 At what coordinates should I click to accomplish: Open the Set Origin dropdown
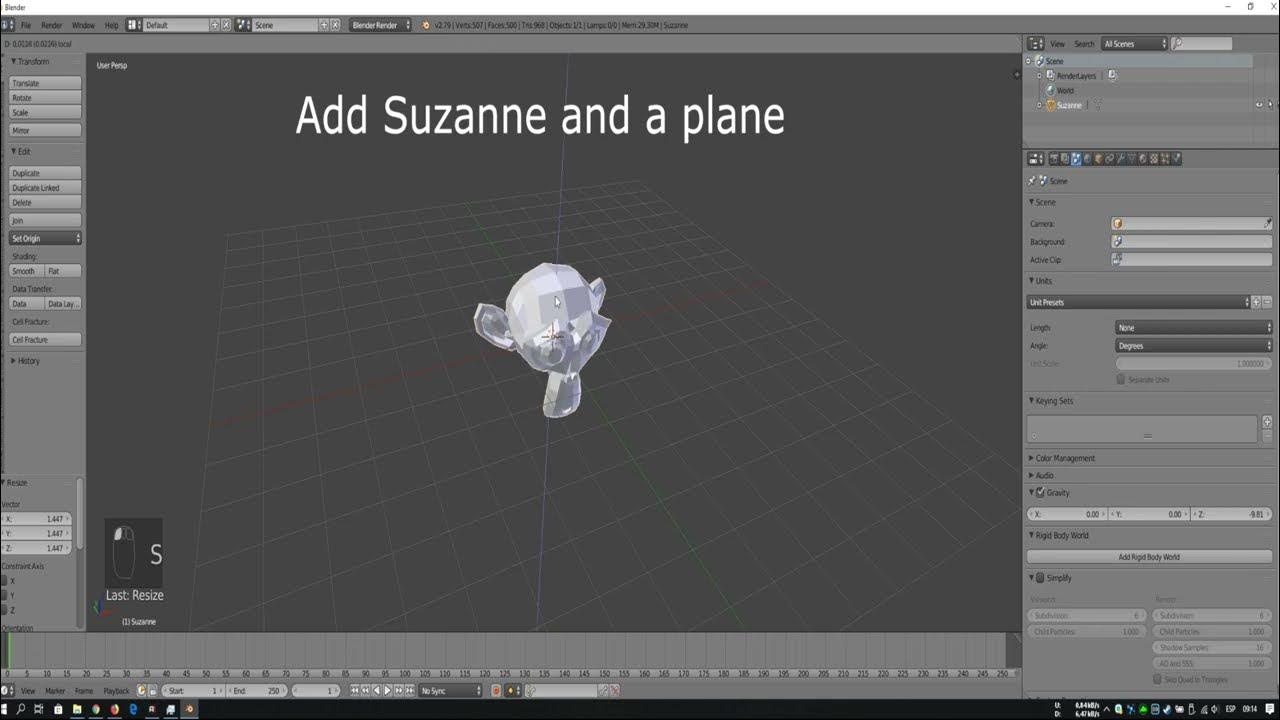[45, 238]
